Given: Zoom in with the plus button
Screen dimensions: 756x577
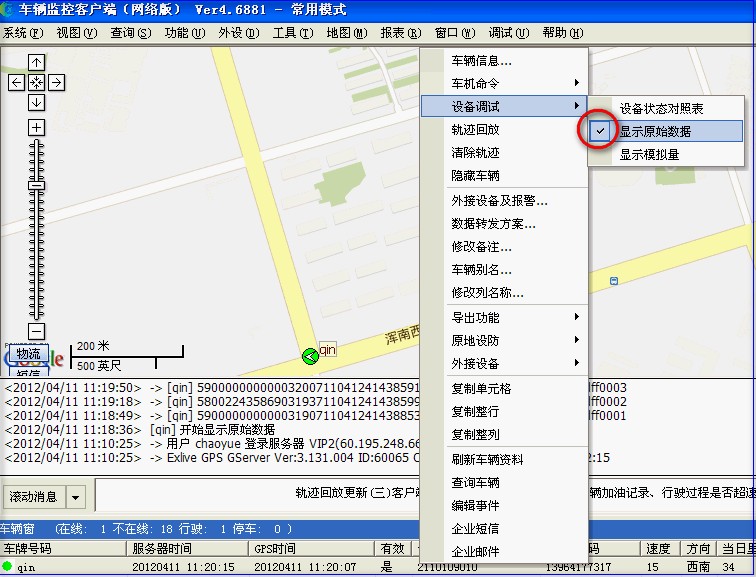Looking at the screenshot, I should [x=36, y=127].
